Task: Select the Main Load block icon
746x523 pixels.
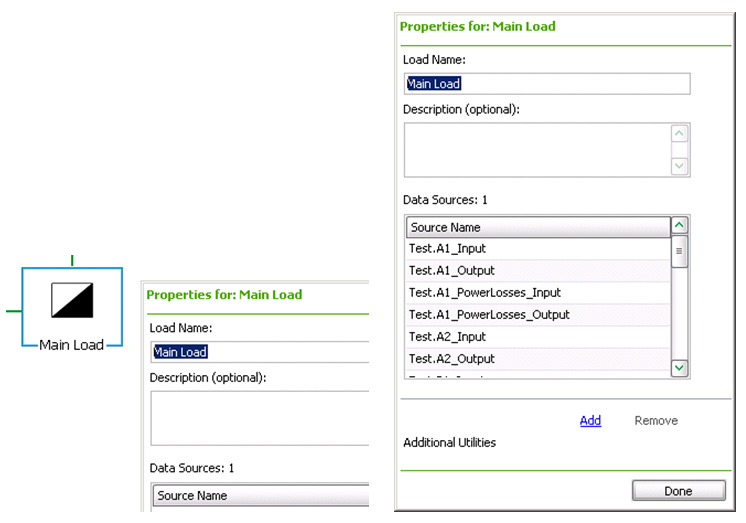Action: 72,300
